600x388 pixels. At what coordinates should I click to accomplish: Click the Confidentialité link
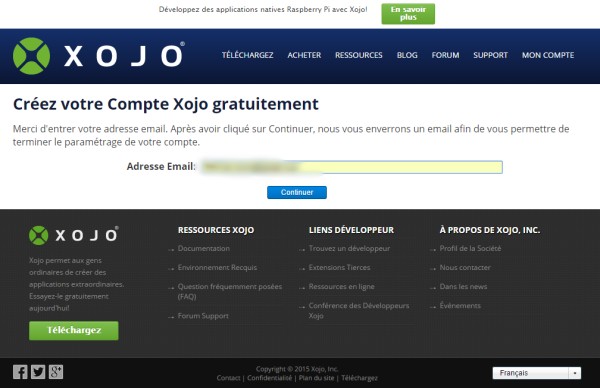coord(269,378)
